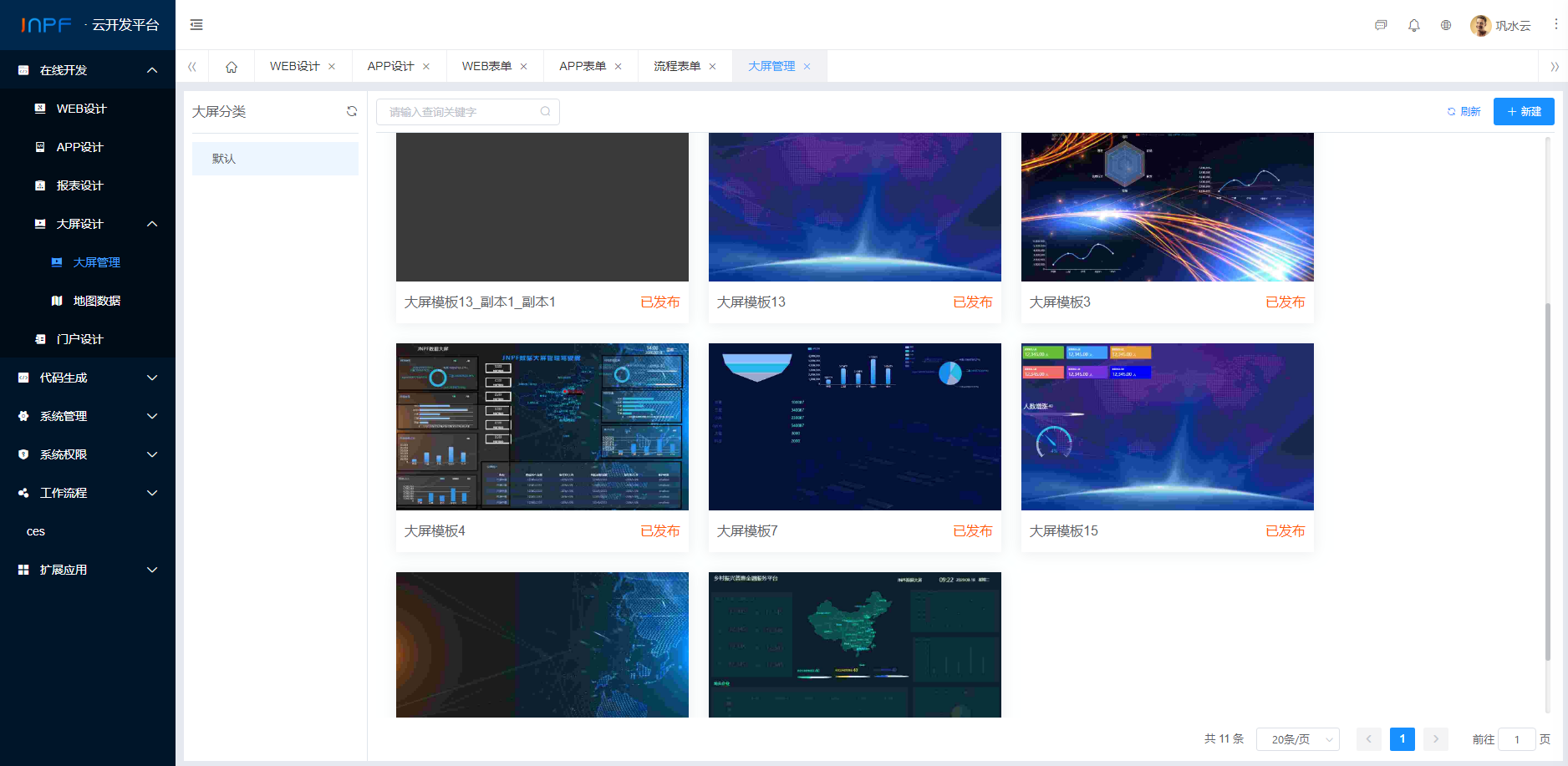The image size is (1568, 766).
Task: Open the 大屏模板3 thumbnail
Action: click(x=1168, y=207)
